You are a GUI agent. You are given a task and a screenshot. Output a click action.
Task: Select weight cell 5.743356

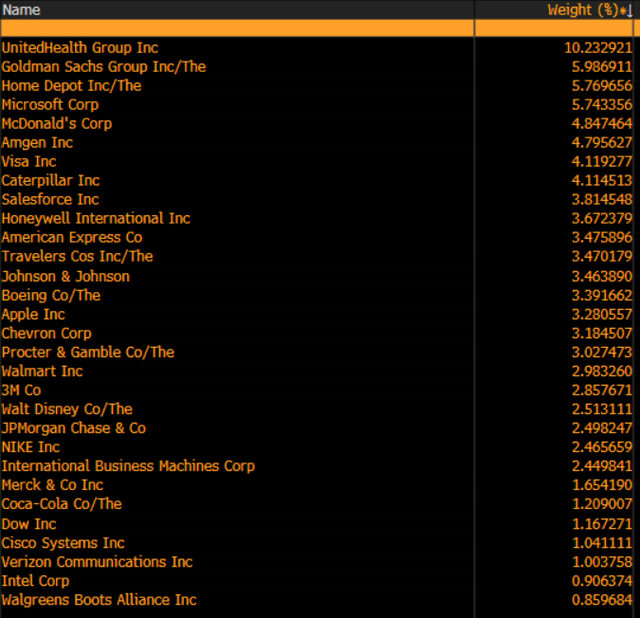[x=602, y=104]
